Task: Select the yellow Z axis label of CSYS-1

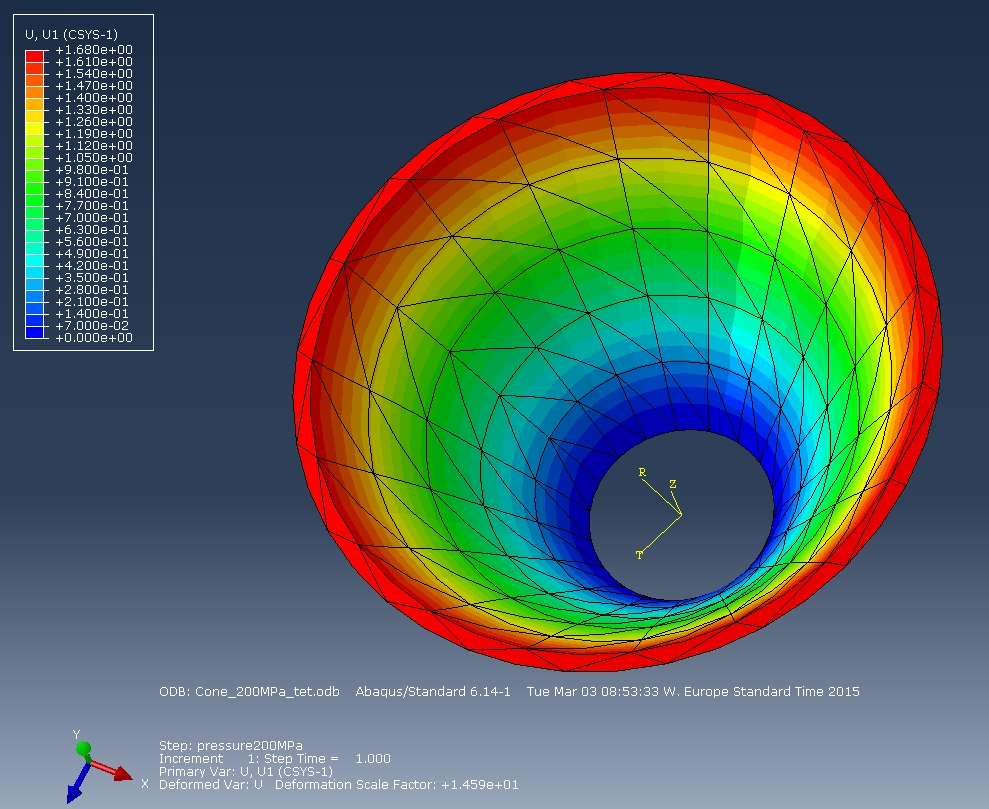Action: point(673,484)
